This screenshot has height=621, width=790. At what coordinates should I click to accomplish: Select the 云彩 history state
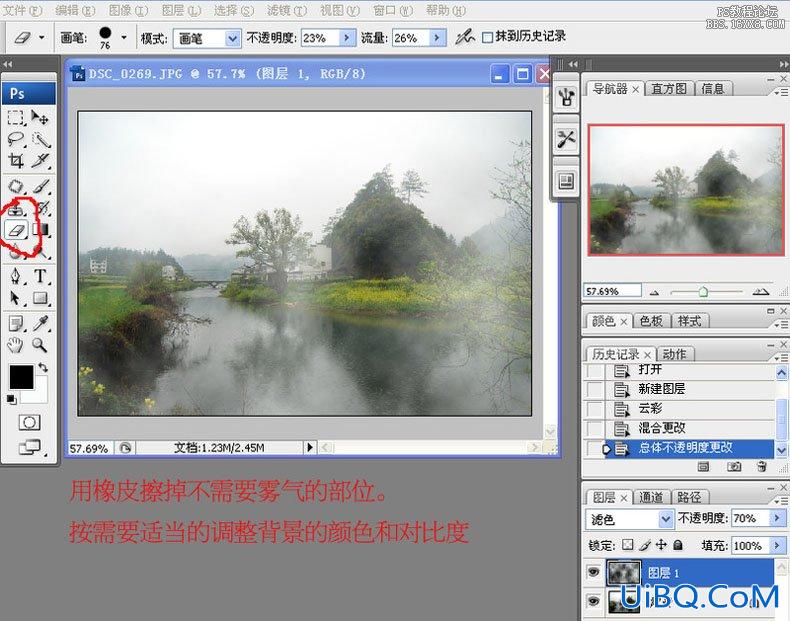689,409
